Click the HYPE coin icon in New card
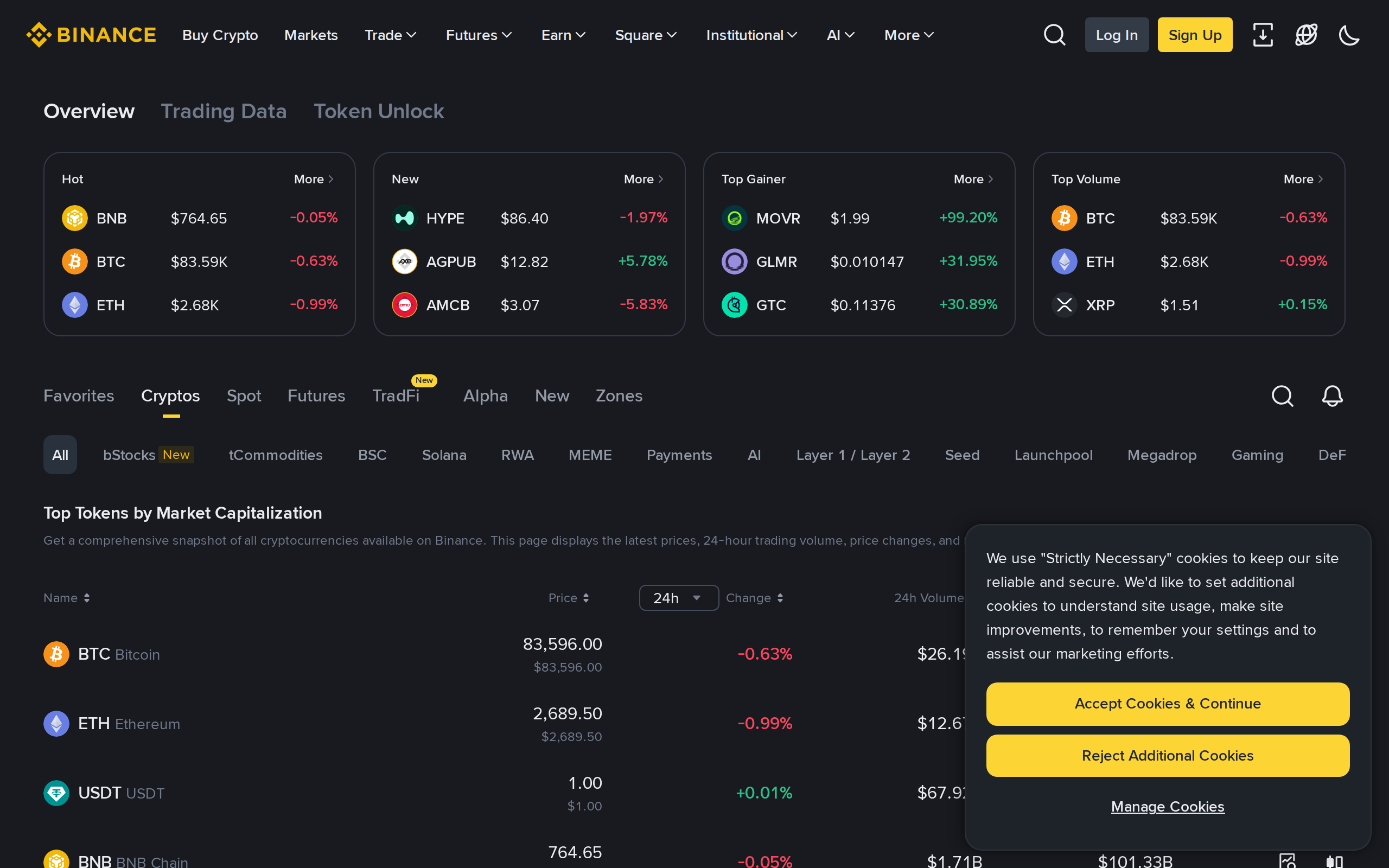 (x=405, y=218)
